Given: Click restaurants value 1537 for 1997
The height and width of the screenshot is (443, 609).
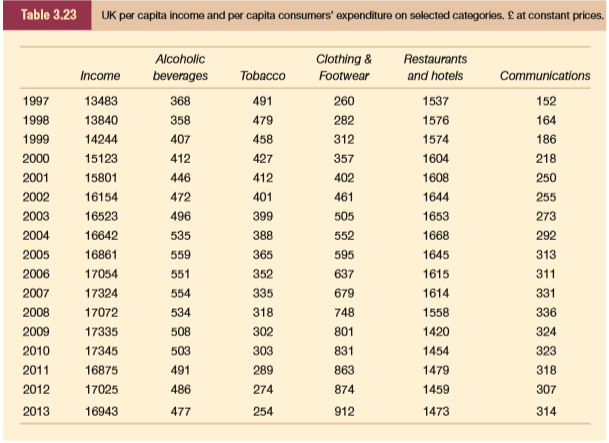Looking at the screenshot, I should 435,101.
